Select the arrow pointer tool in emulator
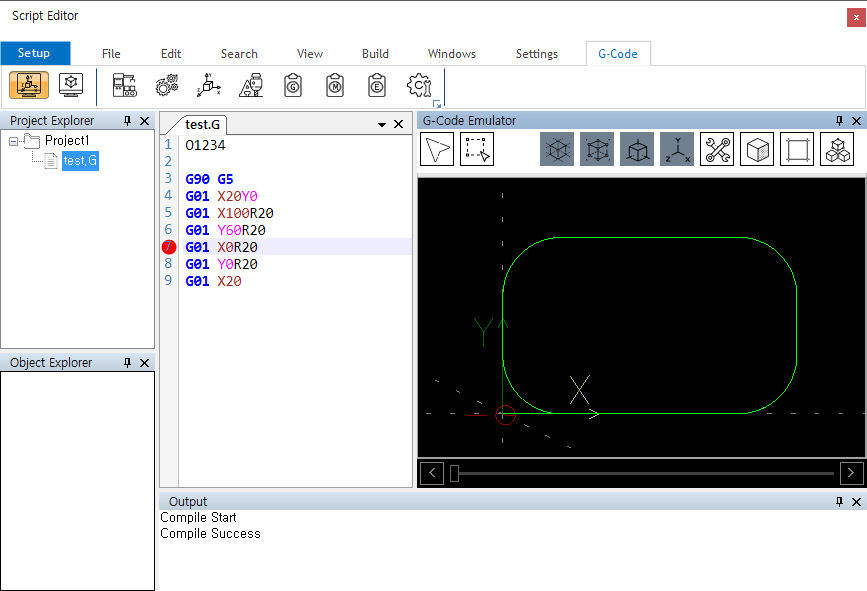This screenshot has height=591, width=867. coord(437,150)
